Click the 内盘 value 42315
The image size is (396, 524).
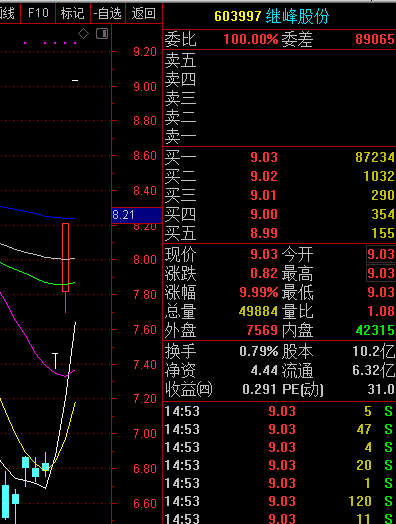[375, 331]
